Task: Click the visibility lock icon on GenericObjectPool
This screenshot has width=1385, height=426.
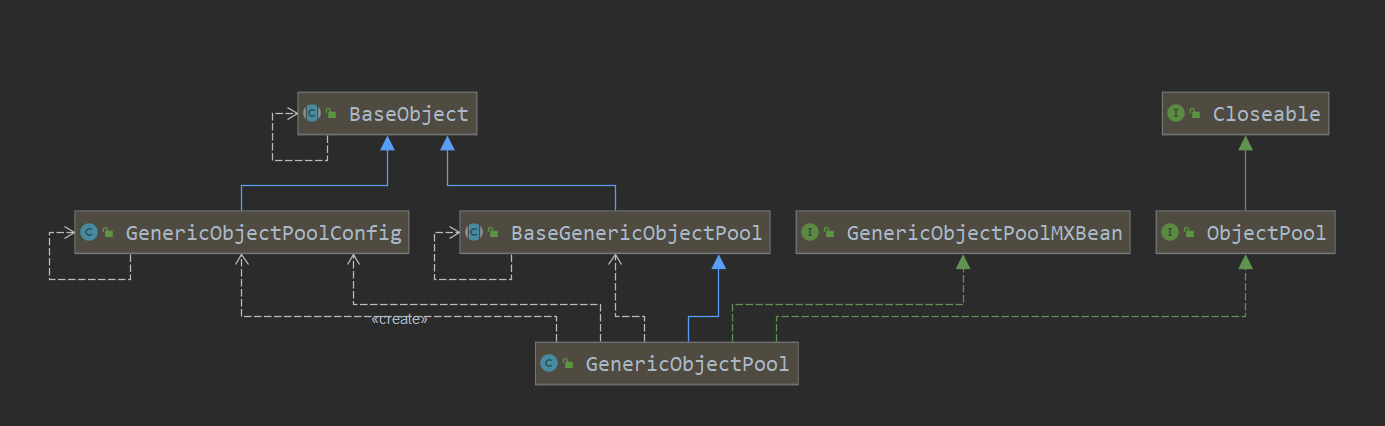Action: [x=567, y=364]
